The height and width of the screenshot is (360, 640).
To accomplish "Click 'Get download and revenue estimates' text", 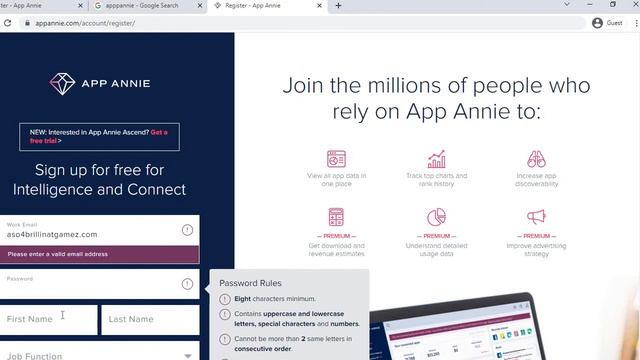I will (336, 250).
